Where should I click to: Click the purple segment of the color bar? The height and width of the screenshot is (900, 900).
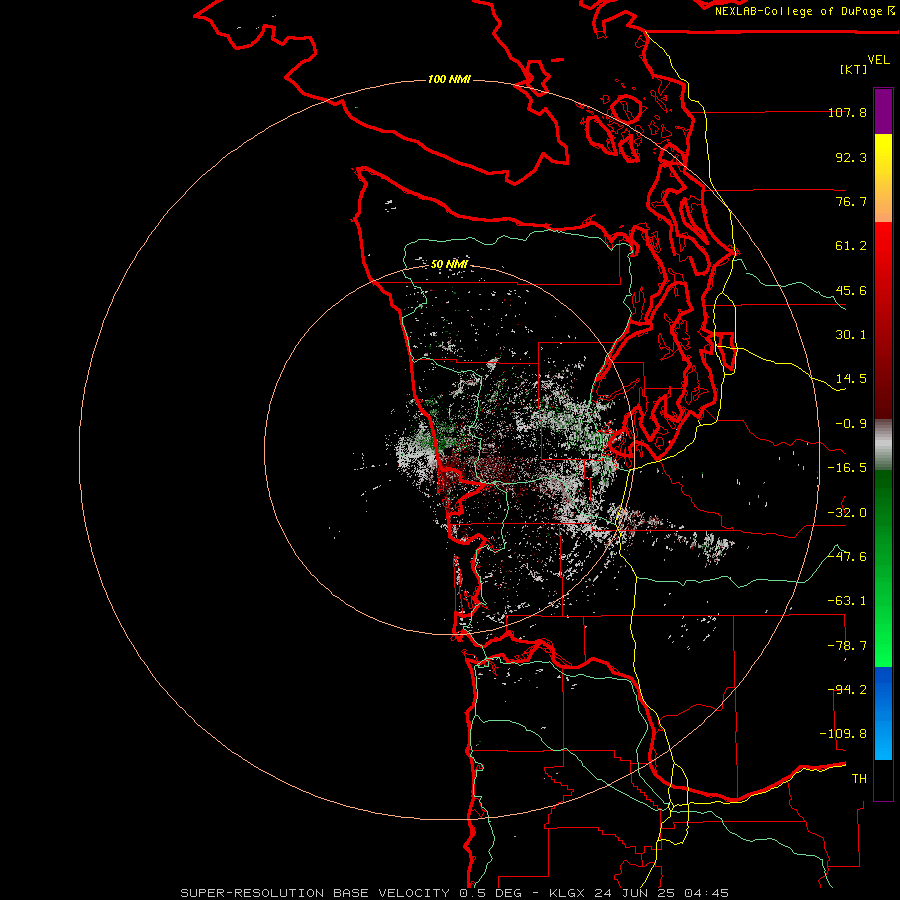click(x=883, y=111)
